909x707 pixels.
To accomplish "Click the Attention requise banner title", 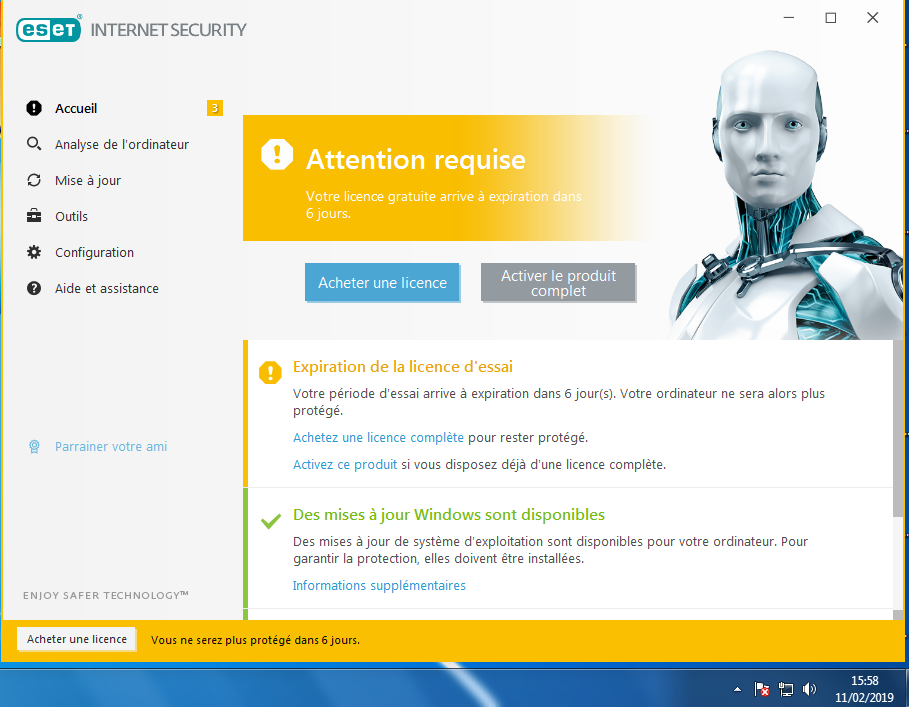I will coord(416,159).
